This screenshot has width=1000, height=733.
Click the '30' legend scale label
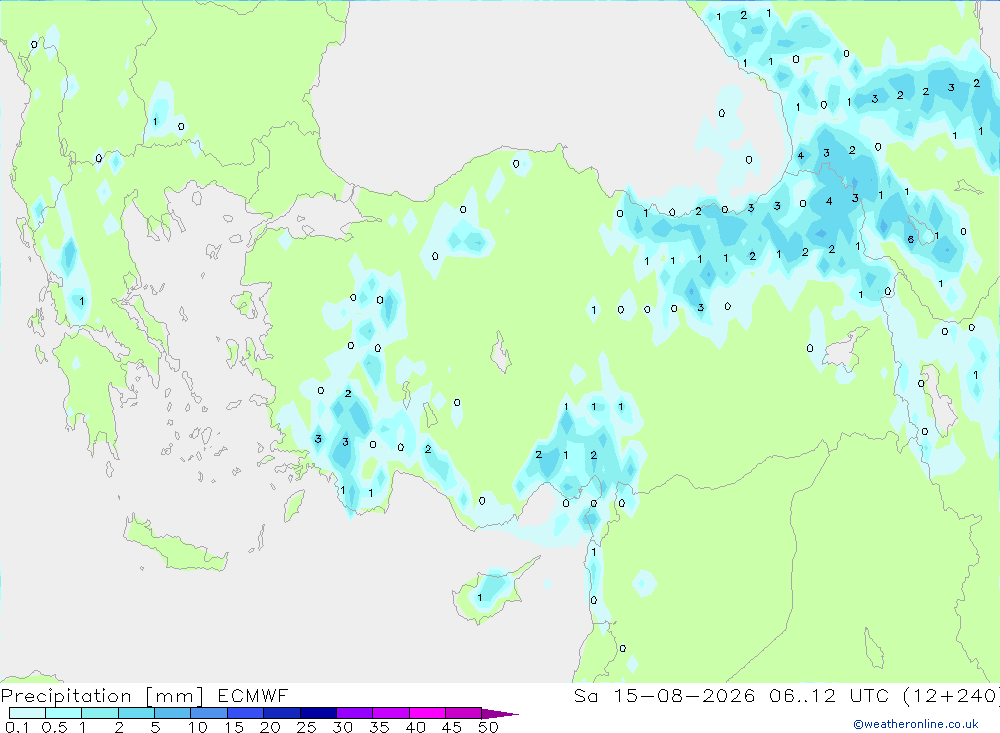[342, 727]
